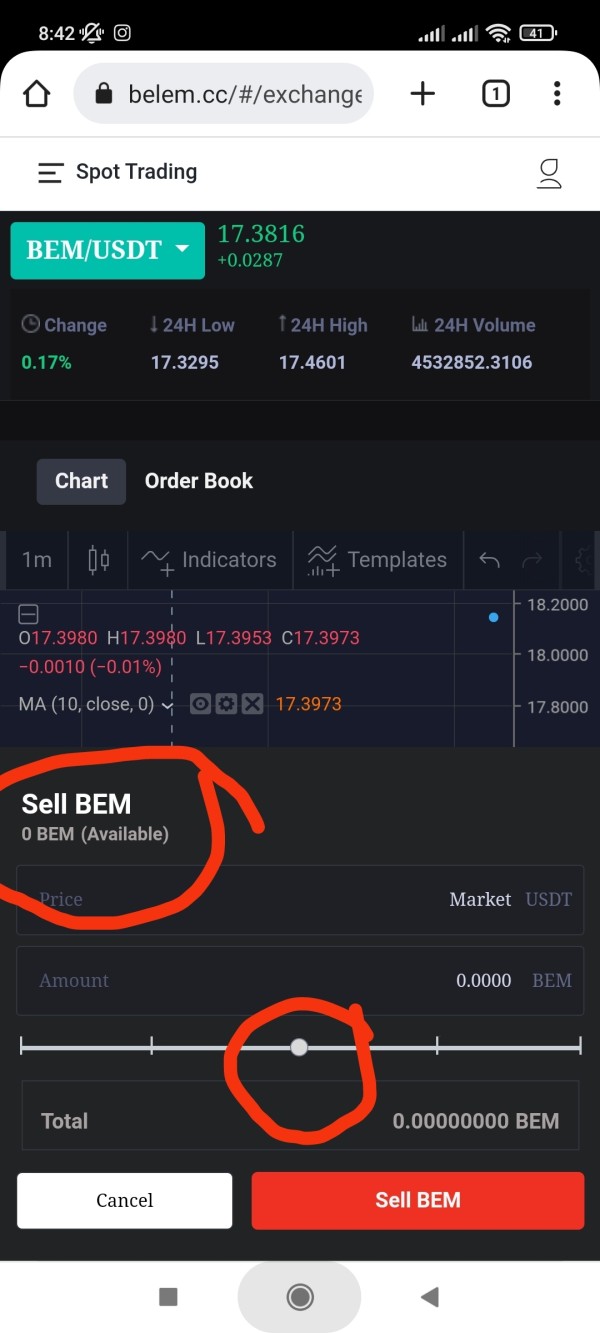
Task: Cancel the sell order
Action: [x=125, y=1200]
